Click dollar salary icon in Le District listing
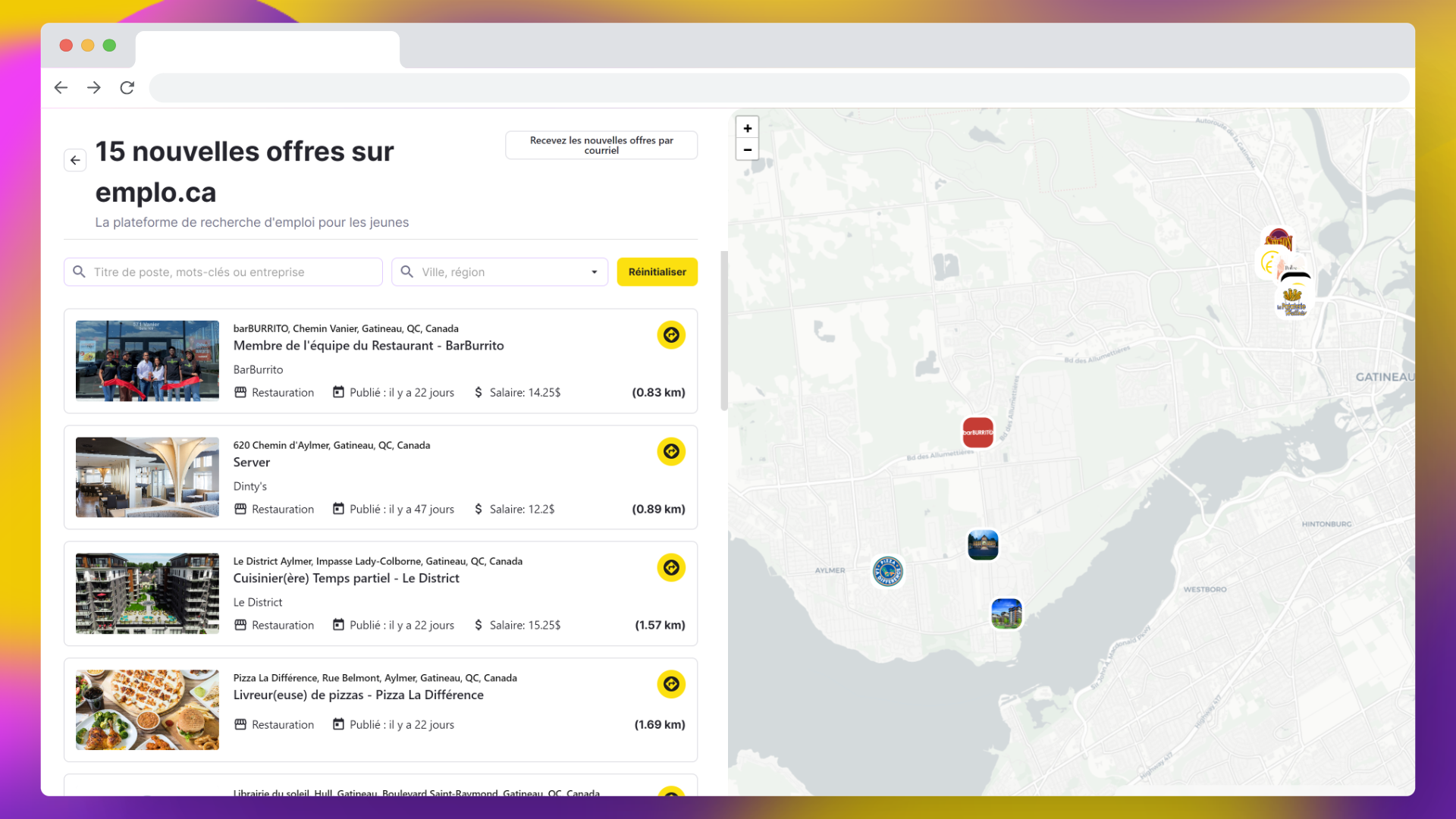 pyautogui.click(x=479, y=625)
